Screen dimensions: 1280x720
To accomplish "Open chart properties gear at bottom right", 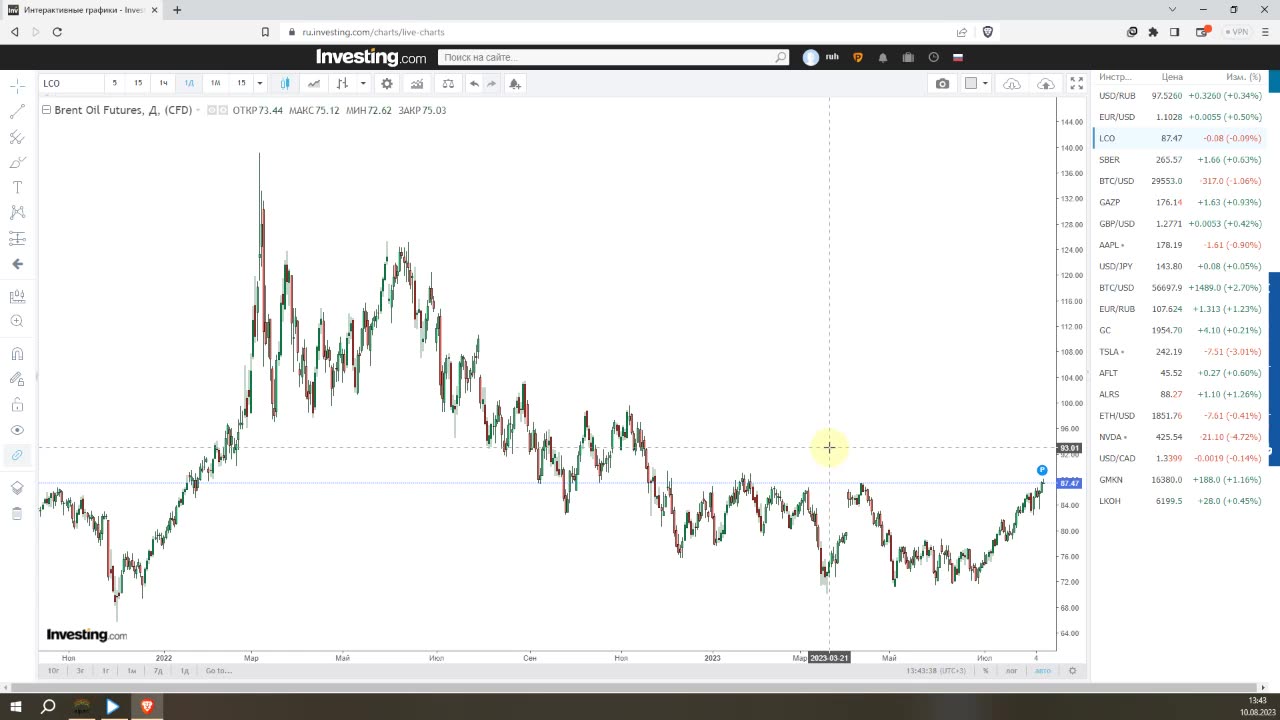I will click(x=1073, y=670).
